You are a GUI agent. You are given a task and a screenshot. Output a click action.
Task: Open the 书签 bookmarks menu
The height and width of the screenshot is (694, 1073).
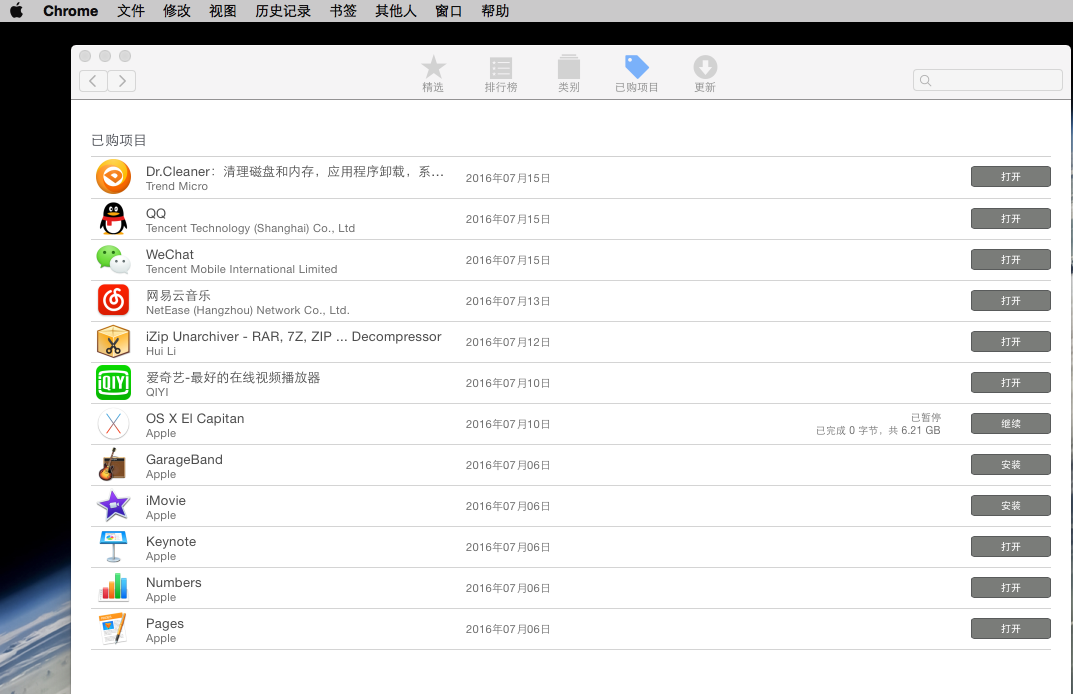(x=343, y=11)
